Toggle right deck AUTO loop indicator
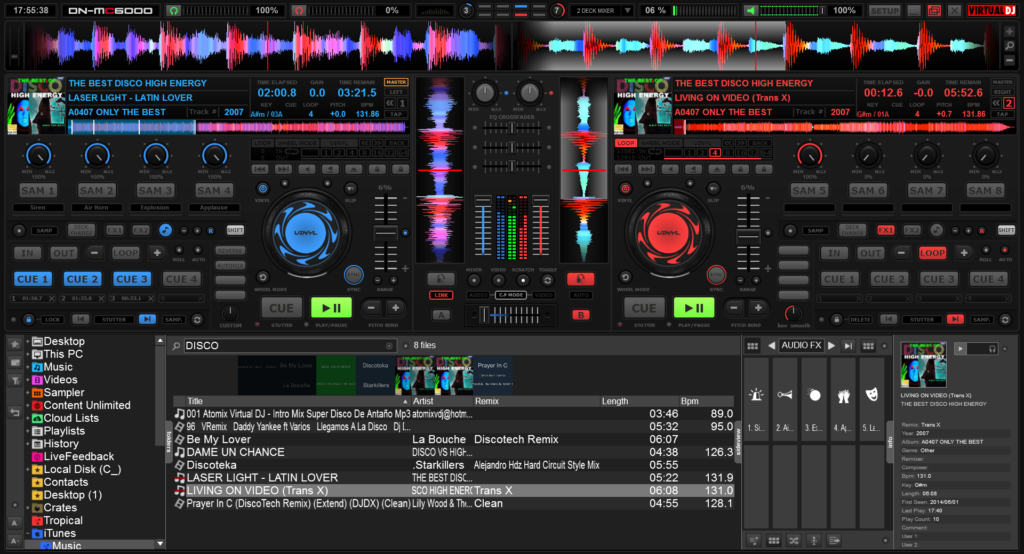Viewport: 1024px width, 554px height. [1005, 250]
